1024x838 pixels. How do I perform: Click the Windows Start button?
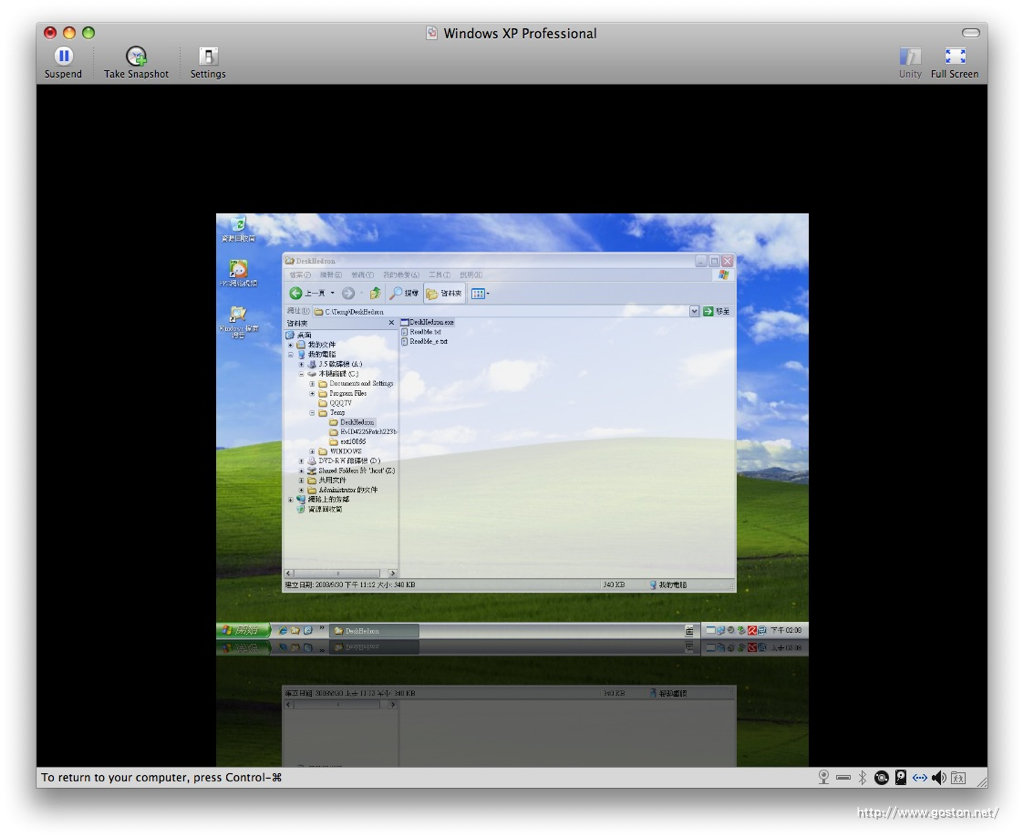point(243,630)
